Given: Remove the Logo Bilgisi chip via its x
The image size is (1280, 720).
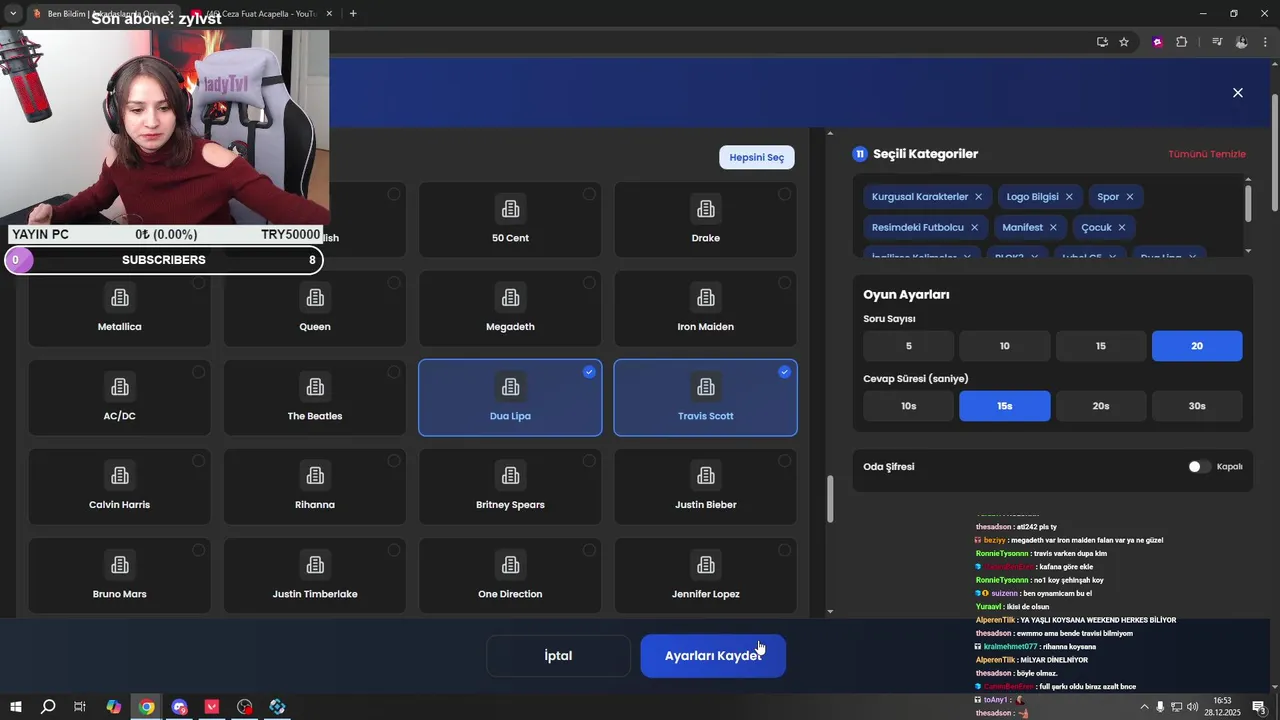Looking at the screenshot, I should pyautogui.click(x=1069, y=197).
